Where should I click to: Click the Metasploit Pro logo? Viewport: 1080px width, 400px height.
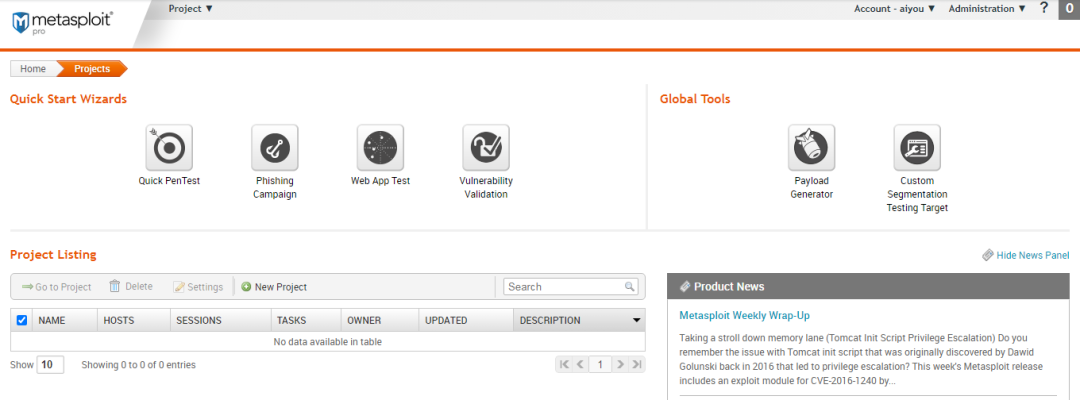62,23
